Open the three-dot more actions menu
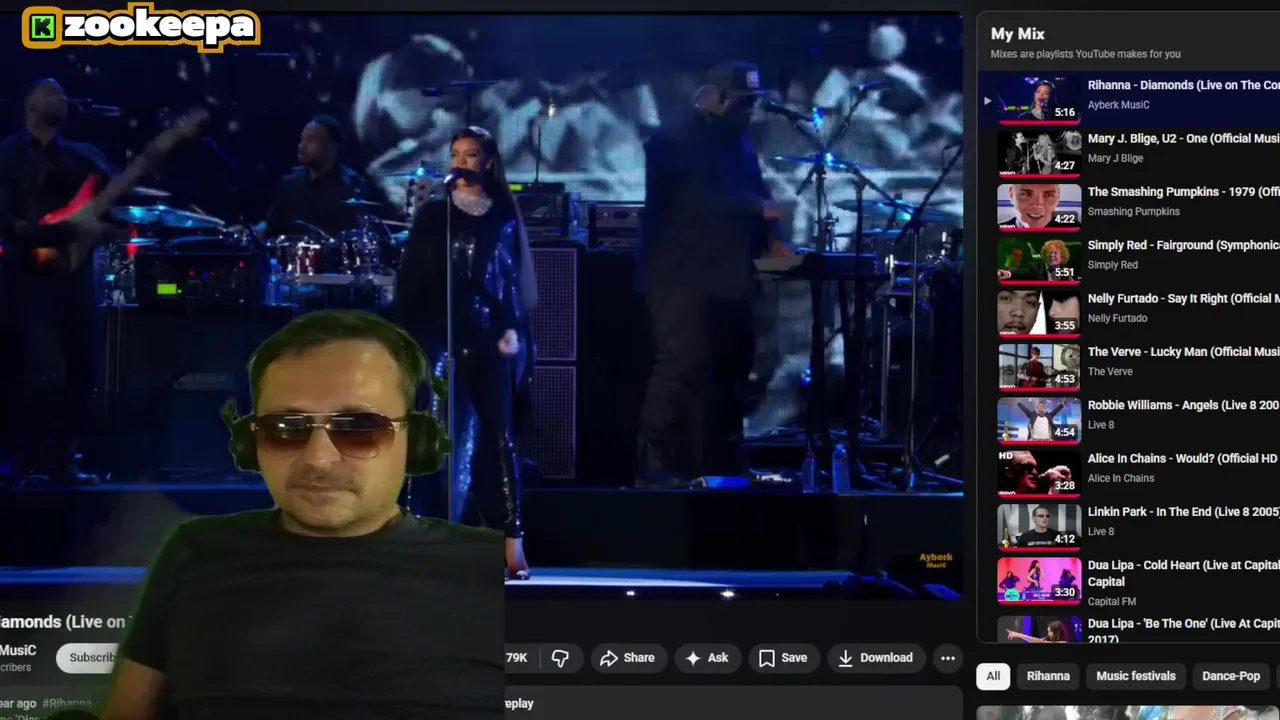 tap(947, 658)
